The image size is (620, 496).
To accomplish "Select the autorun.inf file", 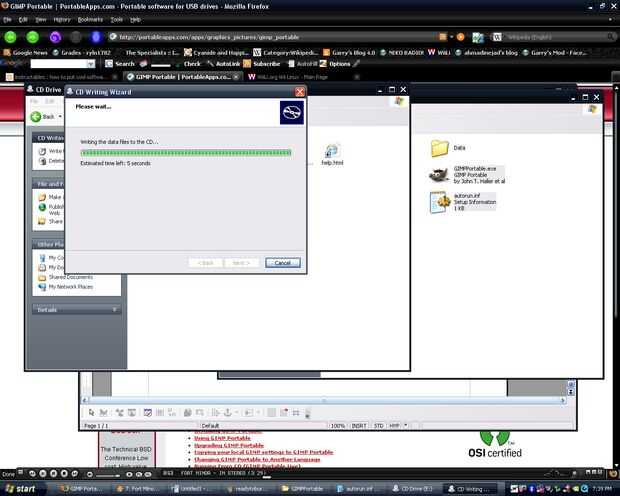I will (463, 202).
